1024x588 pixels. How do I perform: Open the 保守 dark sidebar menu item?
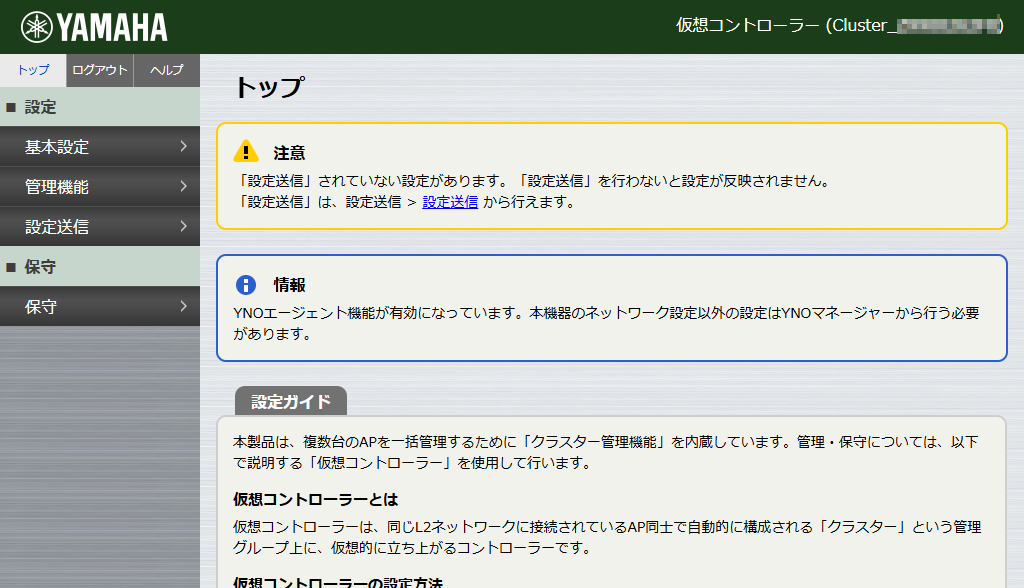click(x=100, y=306)
